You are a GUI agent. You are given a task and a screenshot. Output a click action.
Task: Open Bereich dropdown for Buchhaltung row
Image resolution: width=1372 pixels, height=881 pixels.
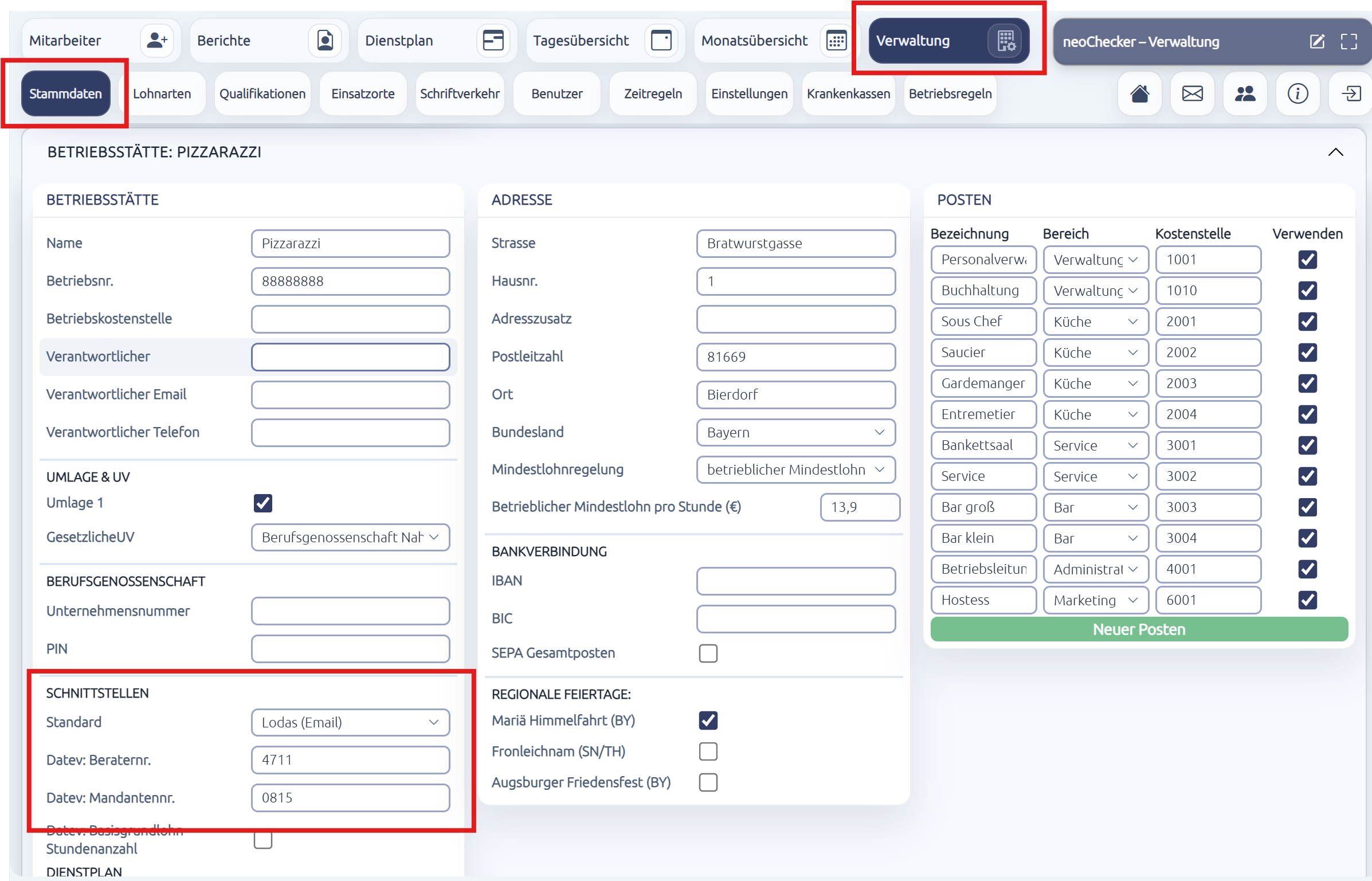[1095, 290]
